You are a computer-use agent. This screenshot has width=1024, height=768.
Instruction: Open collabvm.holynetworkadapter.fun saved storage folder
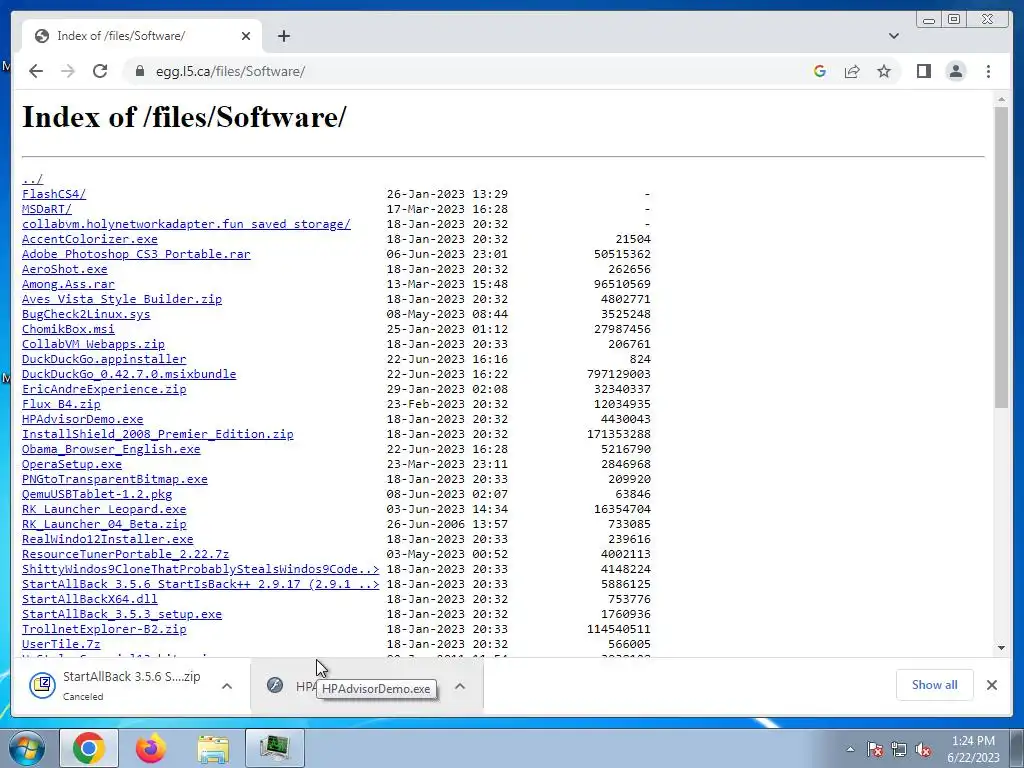[x=186, y=224]
